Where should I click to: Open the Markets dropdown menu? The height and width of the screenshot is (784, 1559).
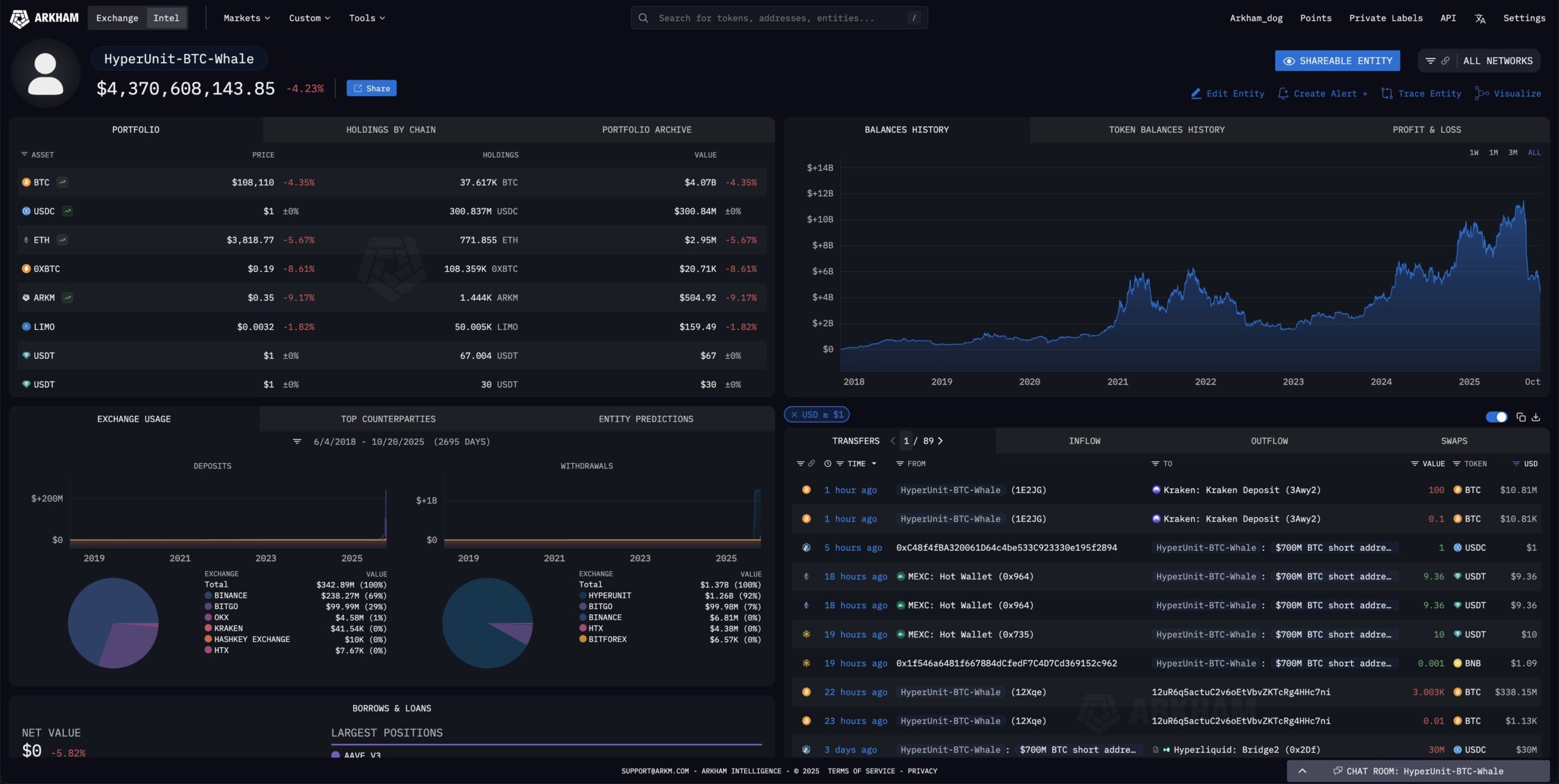click(x=247, y=18)
